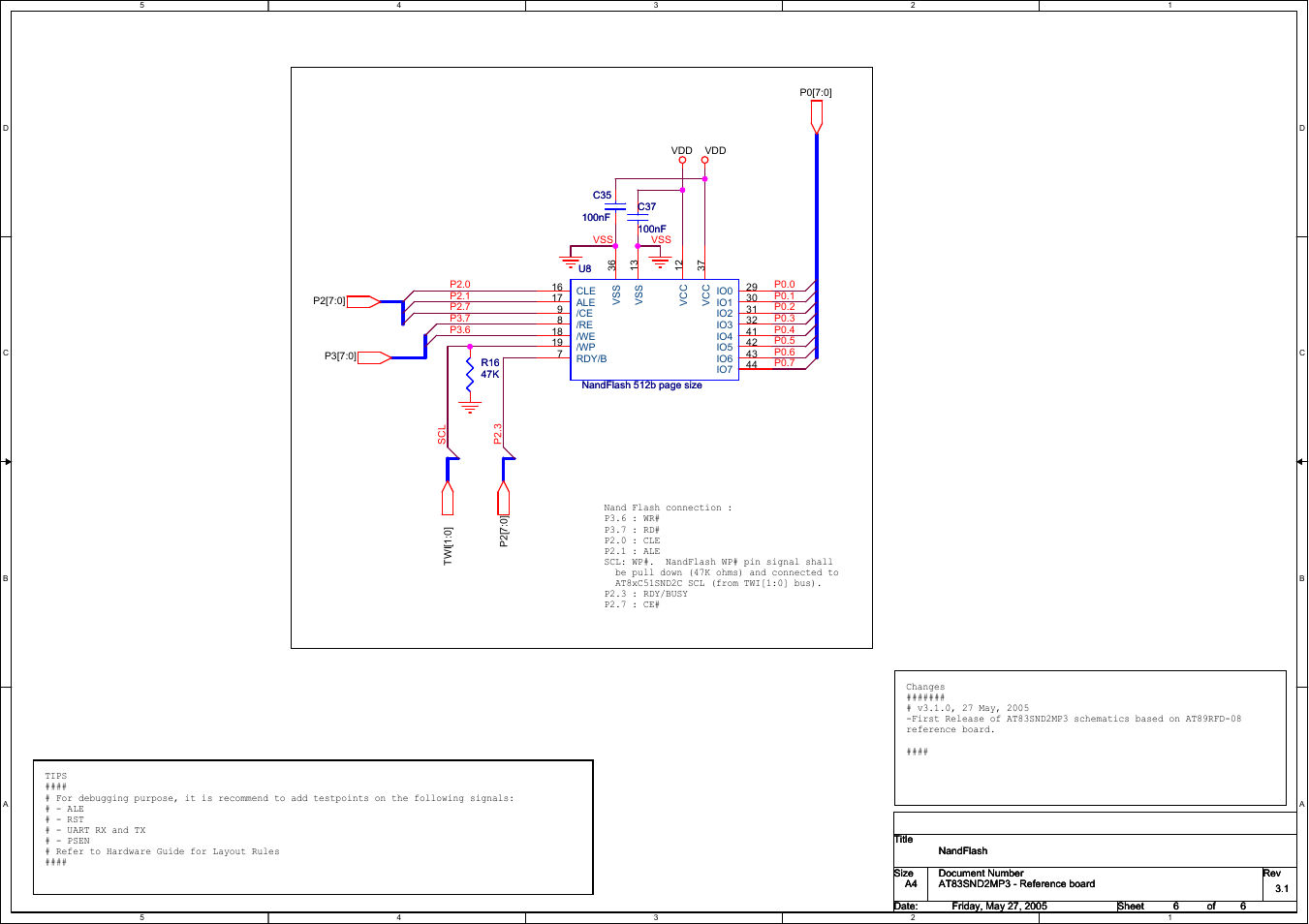Click the P0[7:0] bus port symbol
The image size is (1309, 924).
pyautogui.click(x=816, y=116)
